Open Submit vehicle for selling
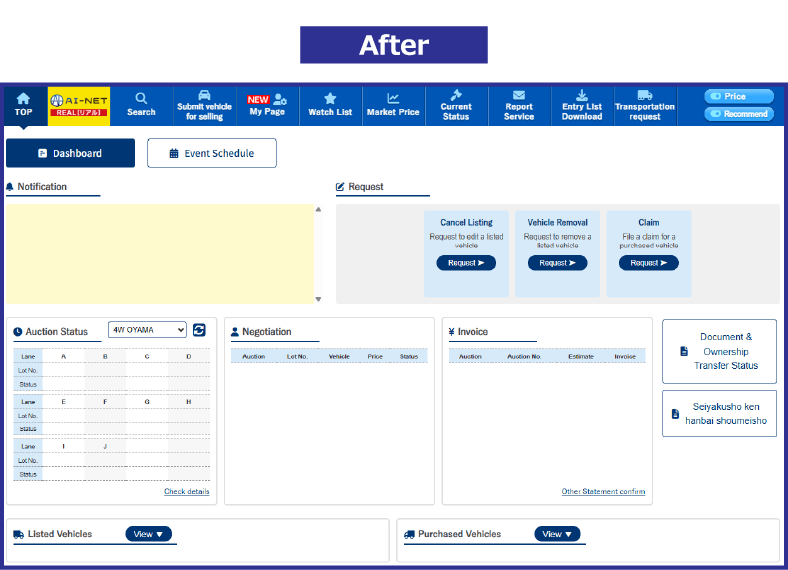Image resolution: width=788 pixels, height=570 pixels. coord(204,96)
